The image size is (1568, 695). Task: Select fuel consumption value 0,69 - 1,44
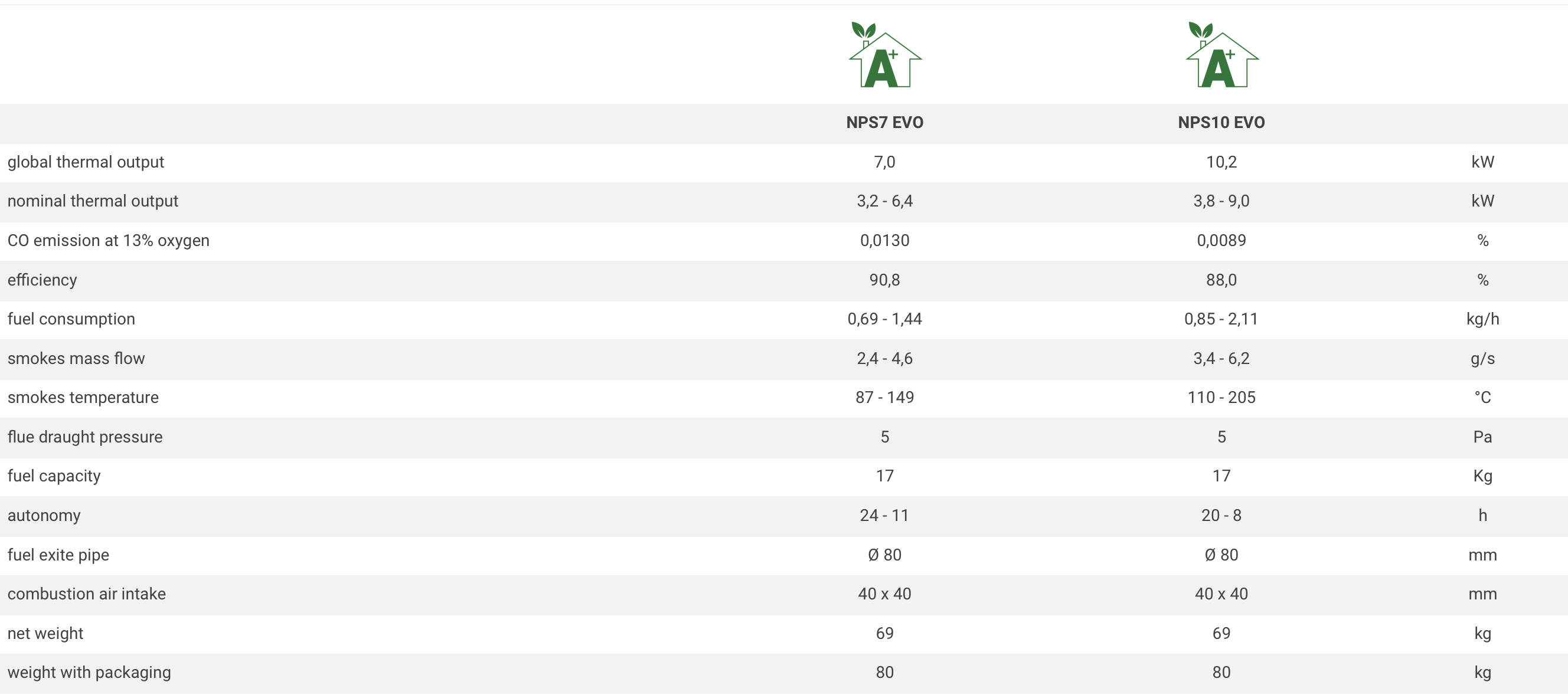[884, 319]
